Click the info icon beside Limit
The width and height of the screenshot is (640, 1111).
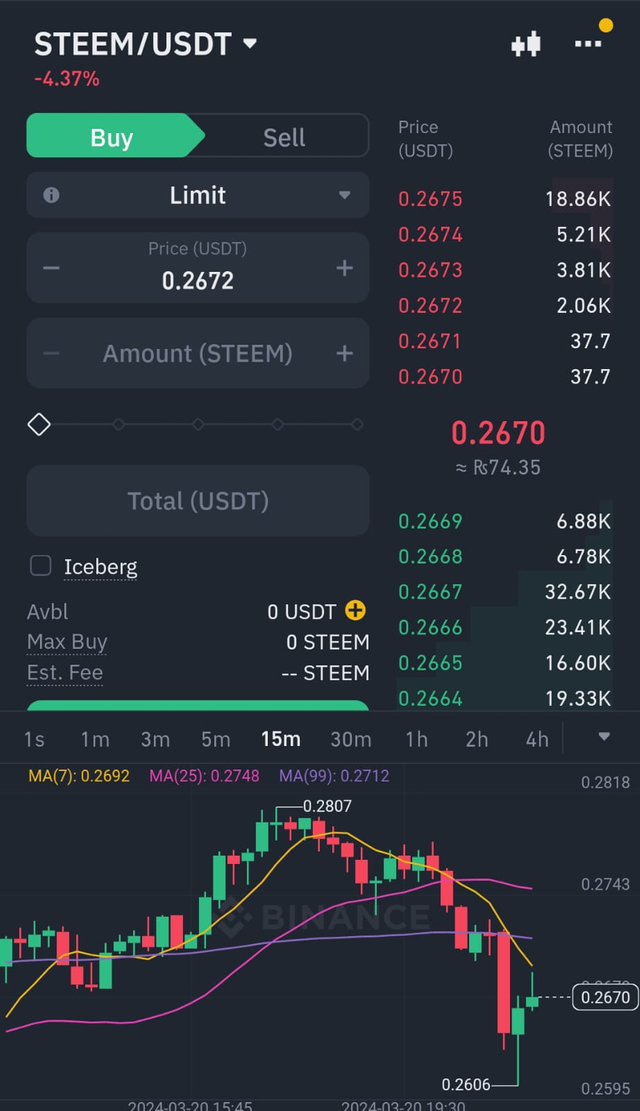[51, 195]
